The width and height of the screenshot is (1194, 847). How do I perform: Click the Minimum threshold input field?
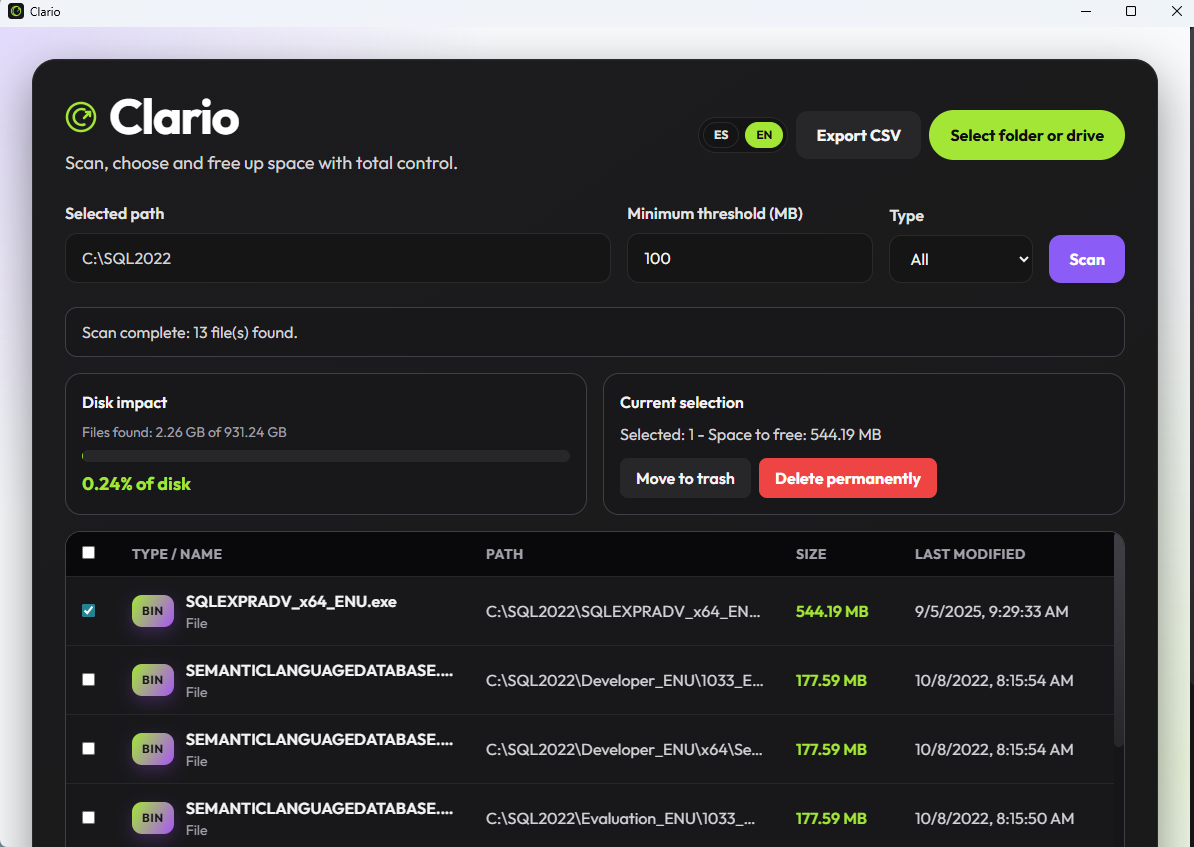749,258
